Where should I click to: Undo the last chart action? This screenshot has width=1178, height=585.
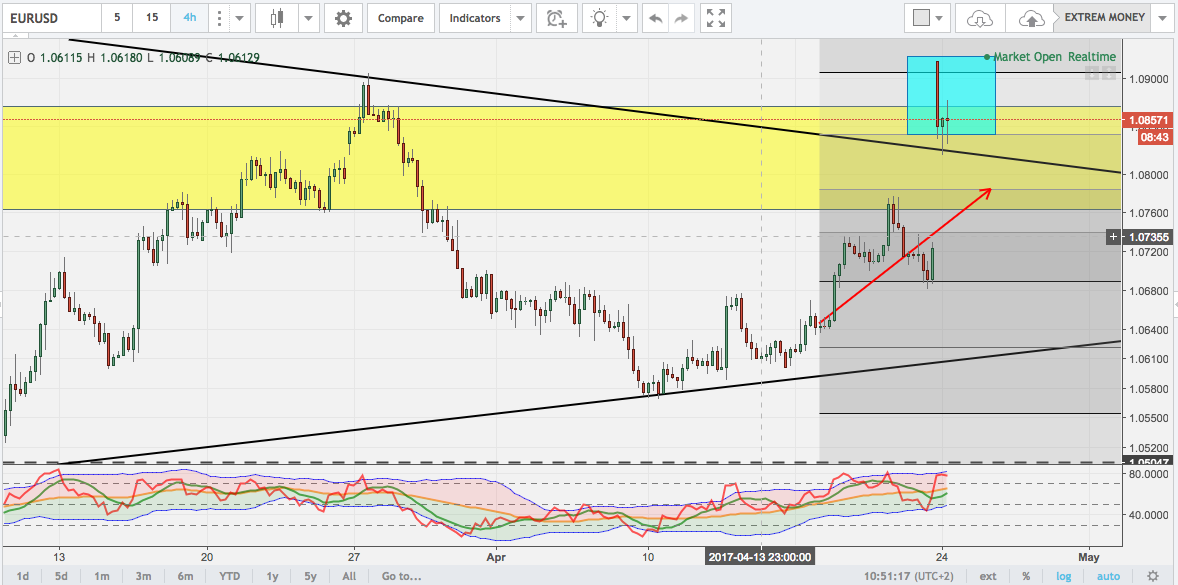tap(655, 18)
